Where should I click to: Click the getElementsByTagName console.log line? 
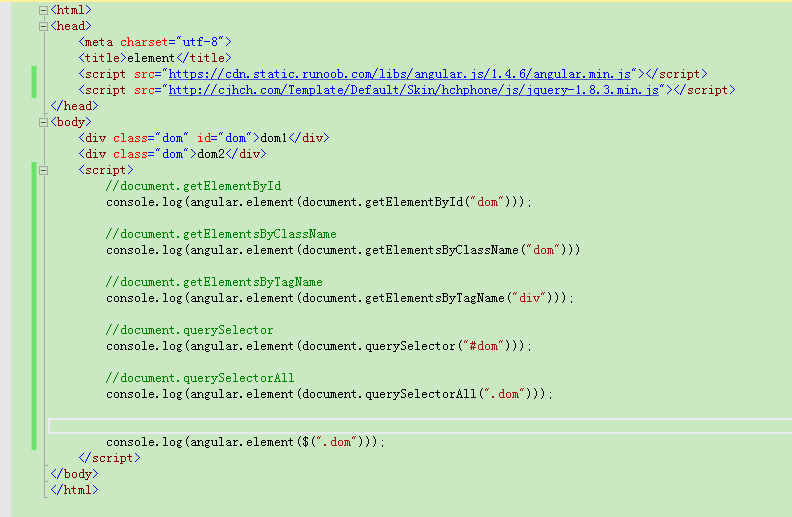click(340, 298)
